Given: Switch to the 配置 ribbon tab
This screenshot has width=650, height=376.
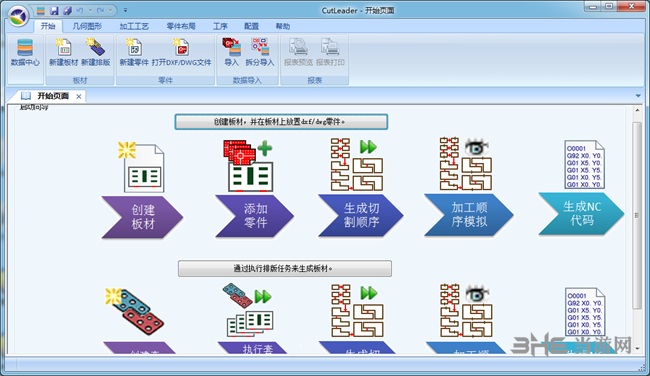Looking at the screenshot, I should pyautogui.click(x=251, y=26).
